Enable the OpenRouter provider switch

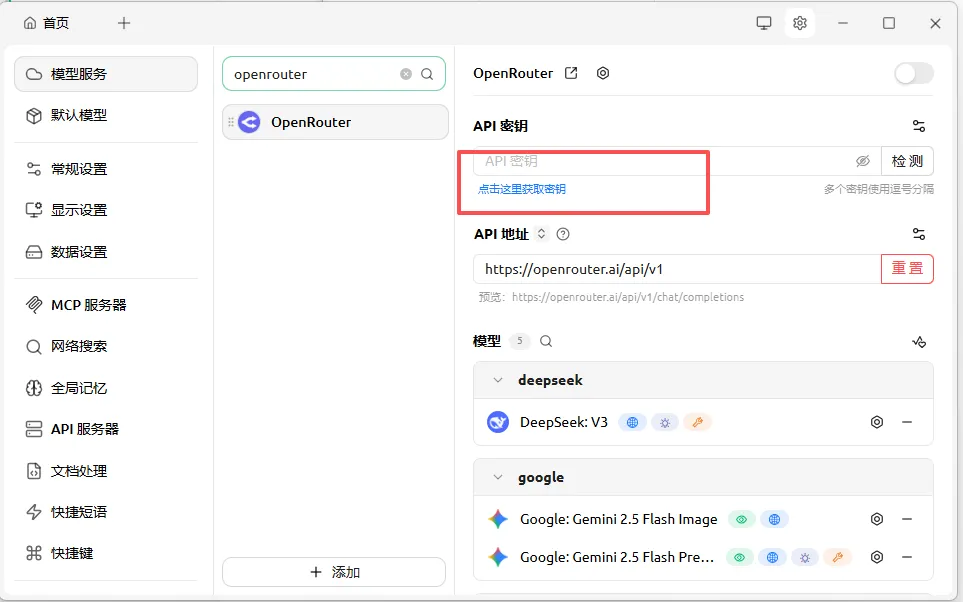(x=913, y=74)
